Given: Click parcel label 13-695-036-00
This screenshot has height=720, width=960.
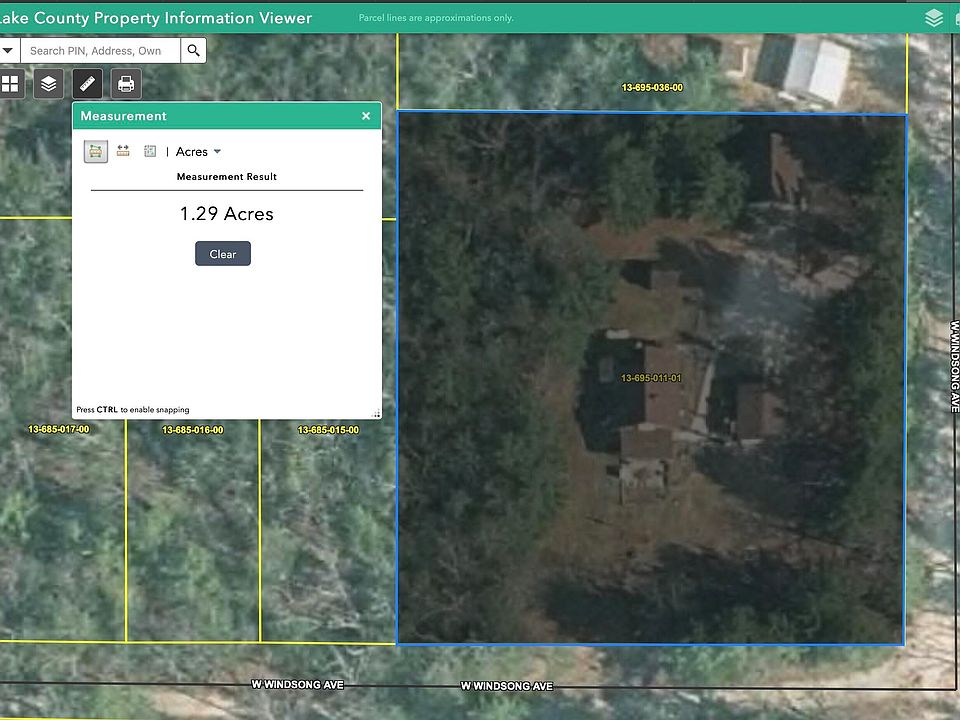Looking at the screenshot, I should click(652, 88).
